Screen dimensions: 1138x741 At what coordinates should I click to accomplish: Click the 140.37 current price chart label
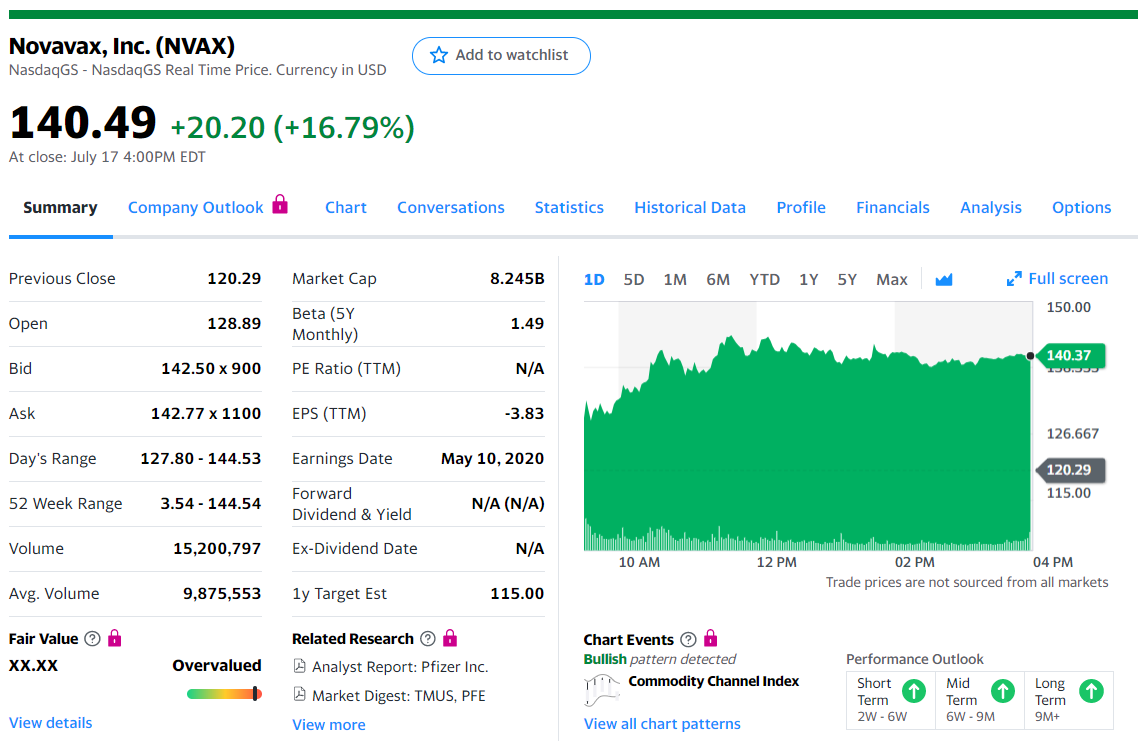(x=1071, y=356)
